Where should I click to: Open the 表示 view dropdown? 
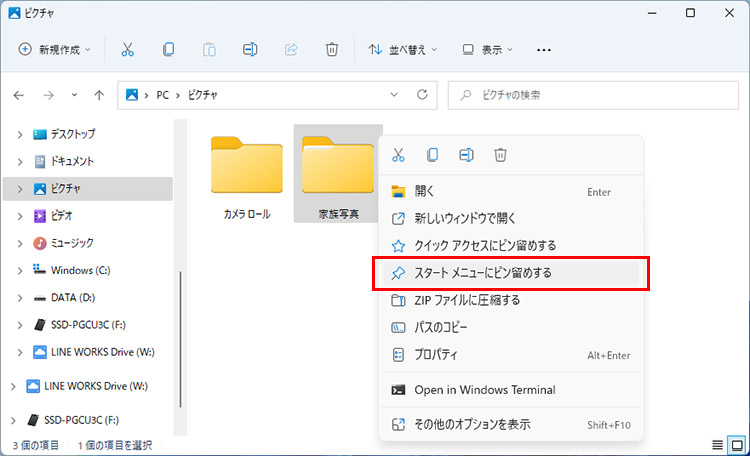click(487, 49)
